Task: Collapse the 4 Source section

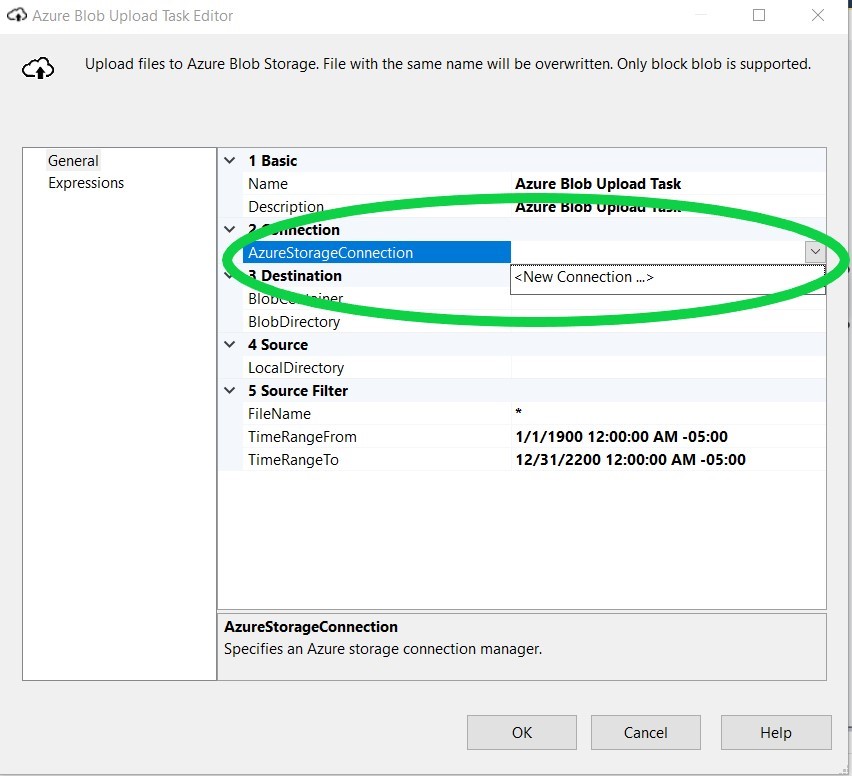Action: tap(230, 345)
